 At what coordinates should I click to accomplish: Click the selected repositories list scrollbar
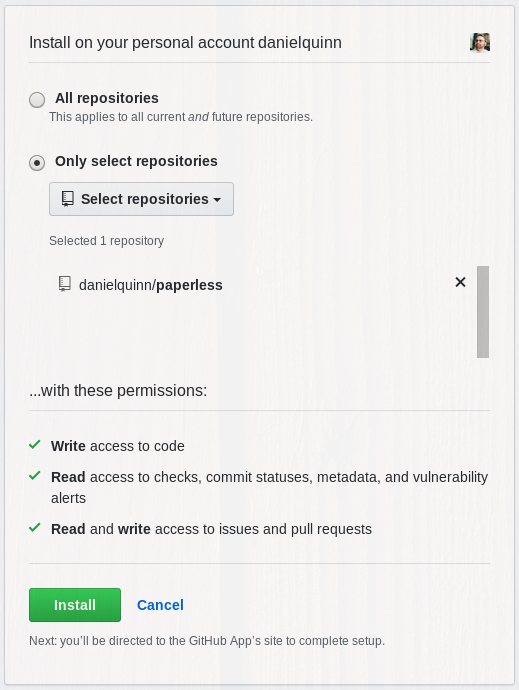click(x=483, y=312)
